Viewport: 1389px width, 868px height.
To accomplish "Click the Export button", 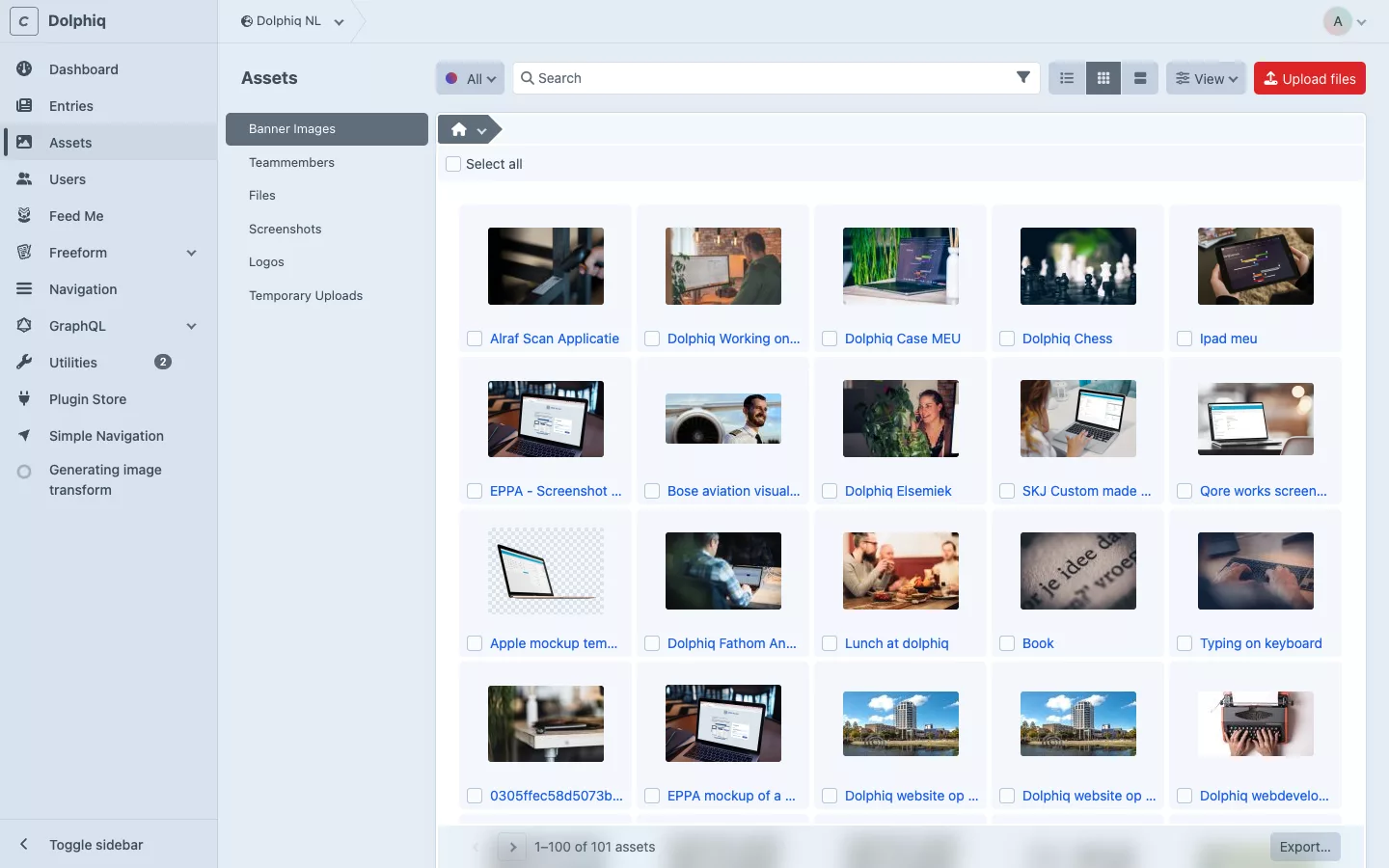I will pyautogui.click(x=1304, y=847).
